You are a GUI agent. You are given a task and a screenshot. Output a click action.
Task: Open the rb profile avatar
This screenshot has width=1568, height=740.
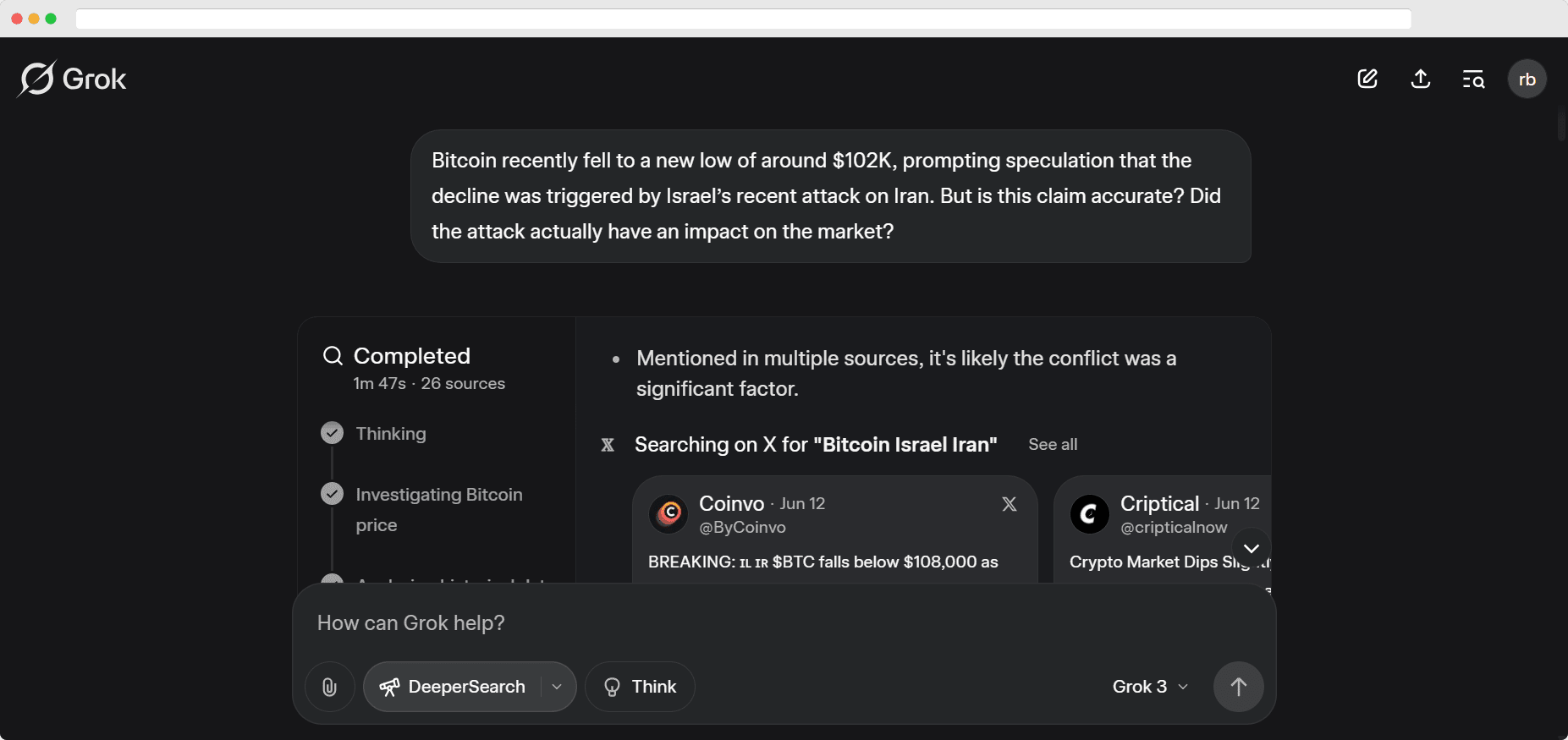pyautogui.click(x=1527, y=79)
